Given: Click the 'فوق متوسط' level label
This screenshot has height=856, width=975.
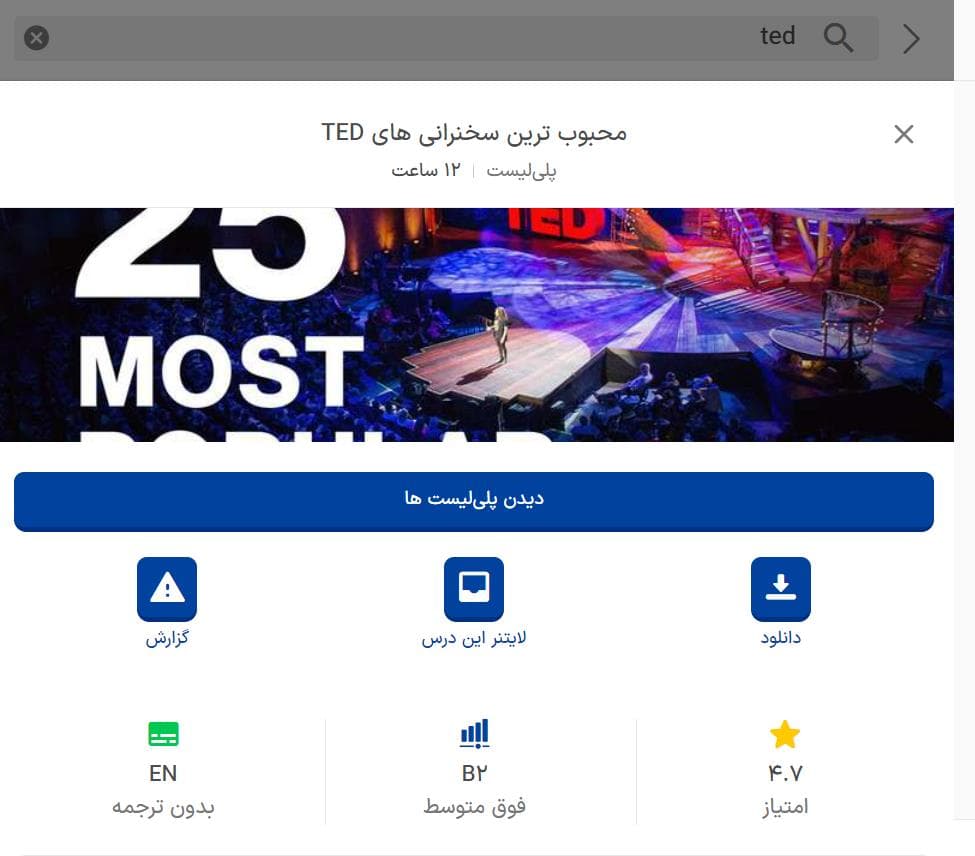Looking at the screenshot, I should pos(474,806).
